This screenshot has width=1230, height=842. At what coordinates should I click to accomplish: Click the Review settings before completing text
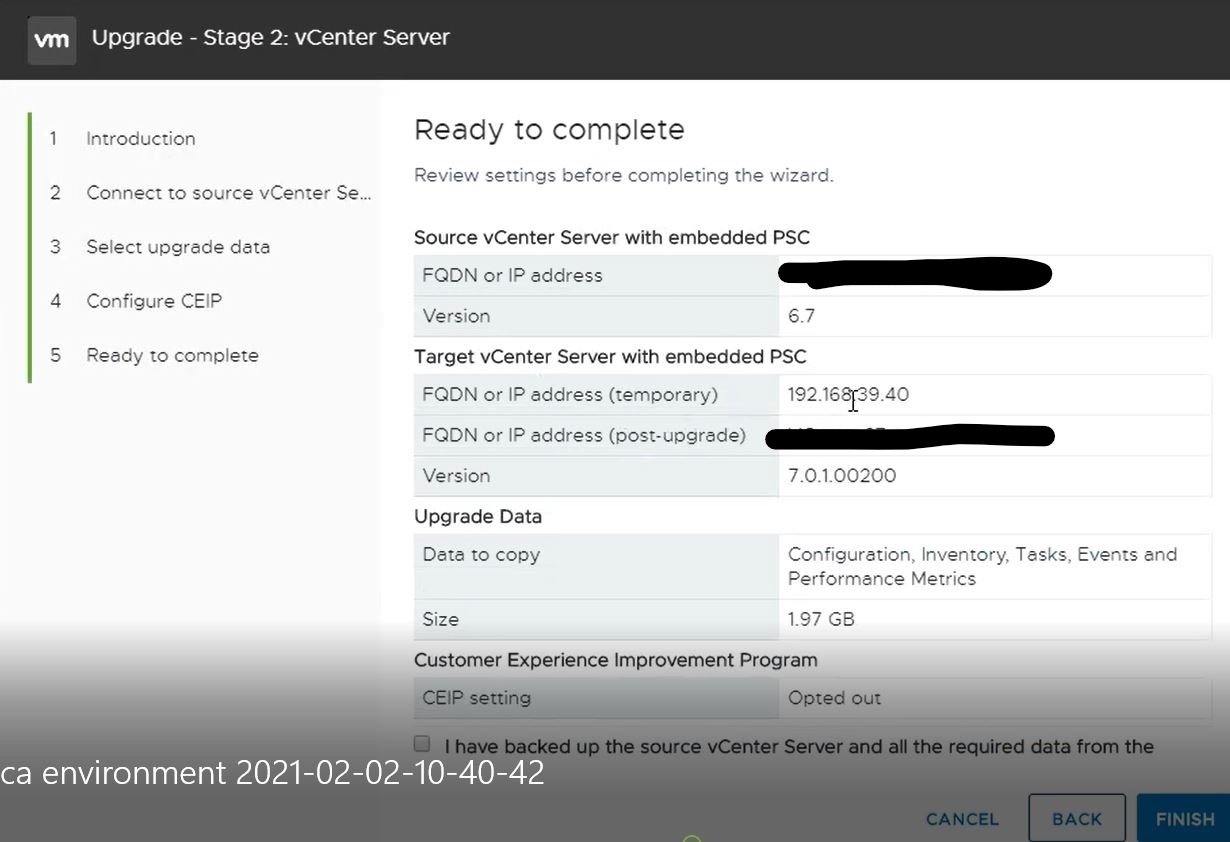pos(624,176)
